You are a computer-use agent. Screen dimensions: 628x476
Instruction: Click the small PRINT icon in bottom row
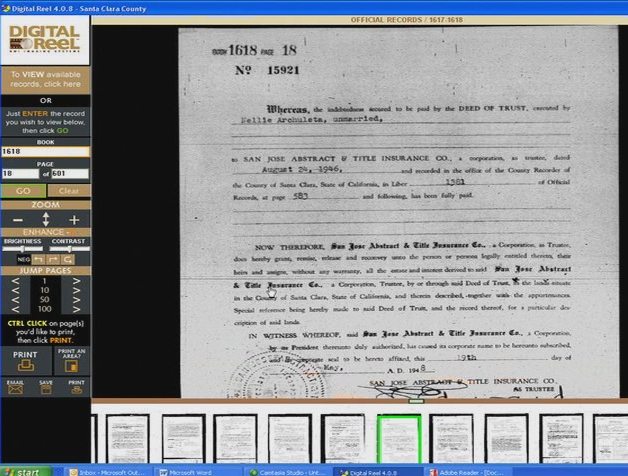click(76, 387)
